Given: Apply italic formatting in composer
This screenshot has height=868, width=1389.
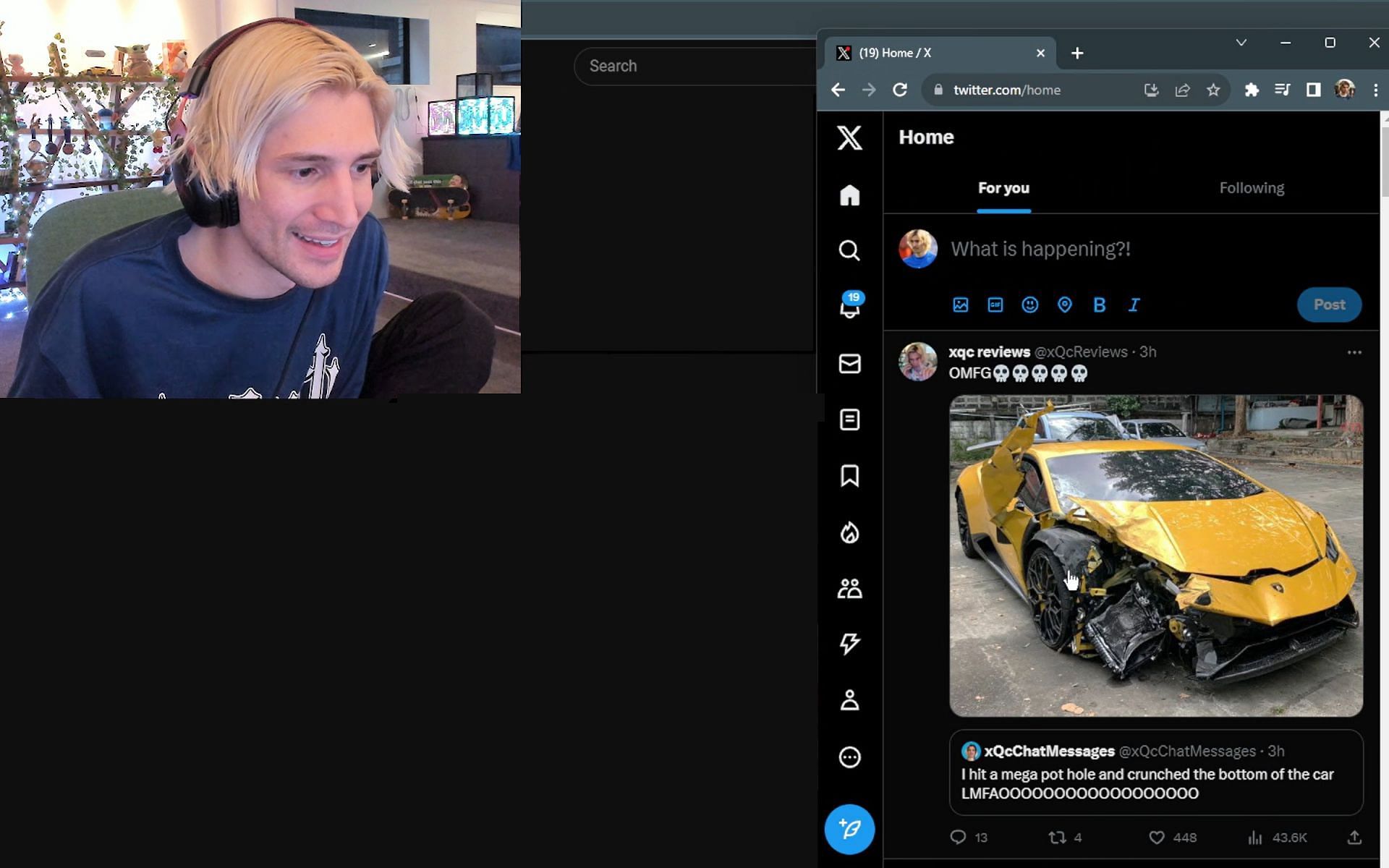Looking at the screenshot, I should click(x=1134, y=305).
